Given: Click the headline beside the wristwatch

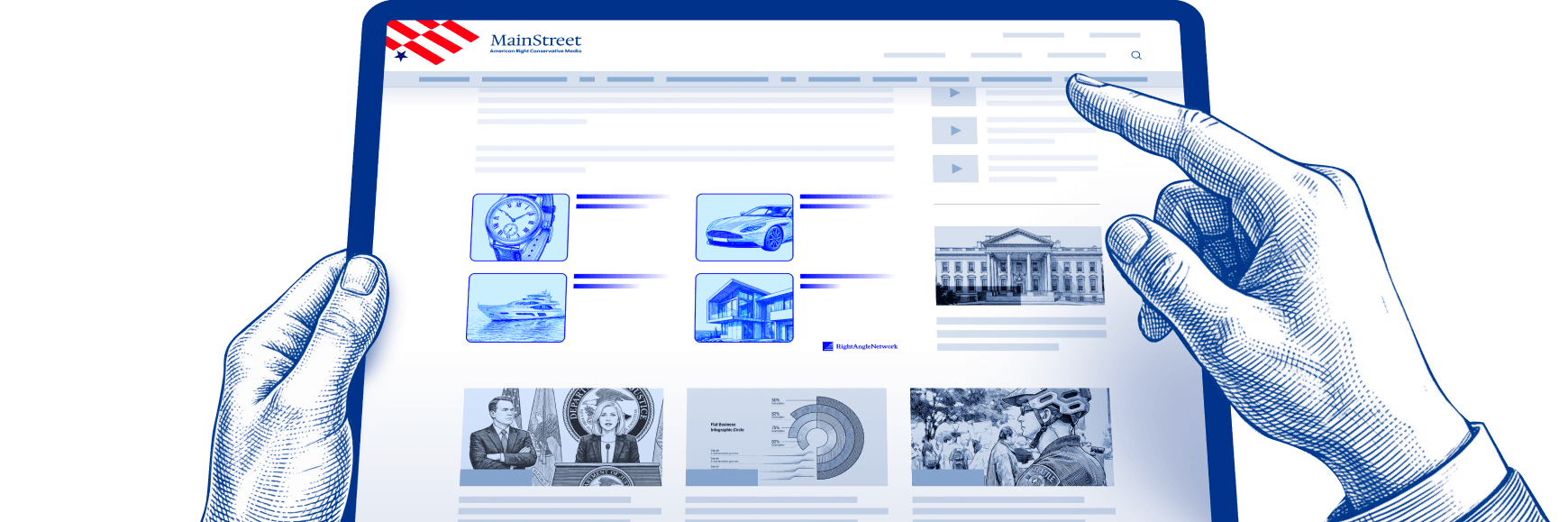Looking at the screenshot, I should click(x=620, y=201).
